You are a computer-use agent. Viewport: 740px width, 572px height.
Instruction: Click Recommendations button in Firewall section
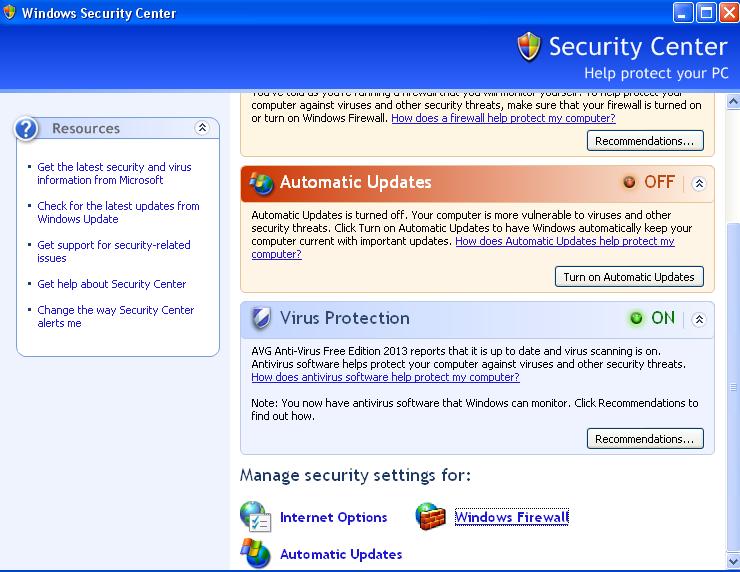point(644,141)
